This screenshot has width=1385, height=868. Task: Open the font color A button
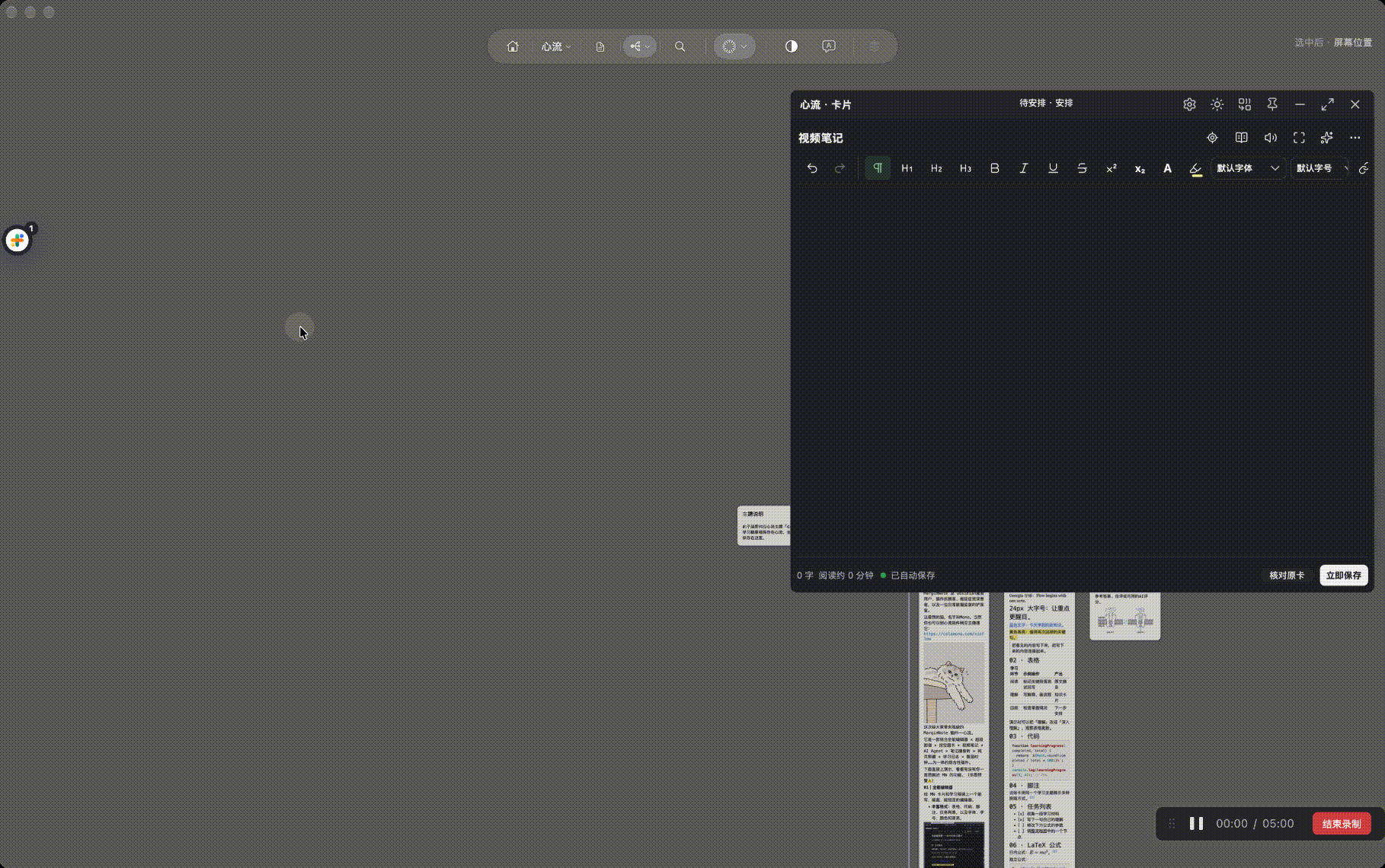[x=1167, y=168]
